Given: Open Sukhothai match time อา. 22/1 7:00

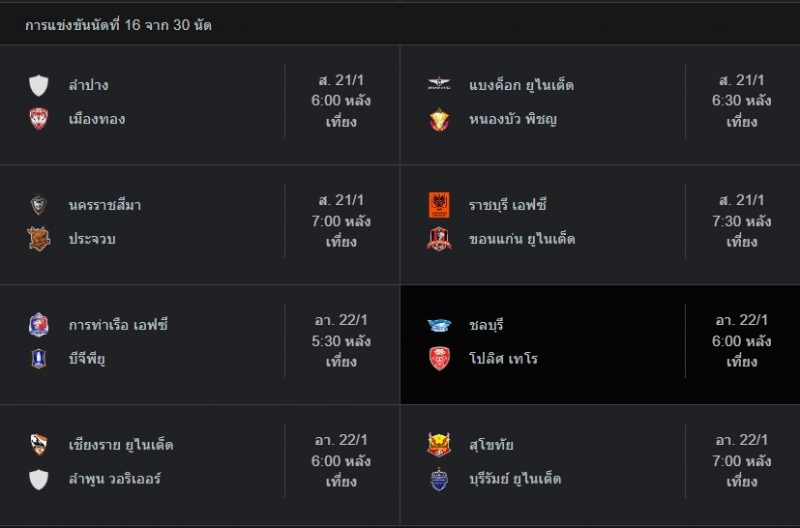Looking at the screenshot, I should point(741,461).
